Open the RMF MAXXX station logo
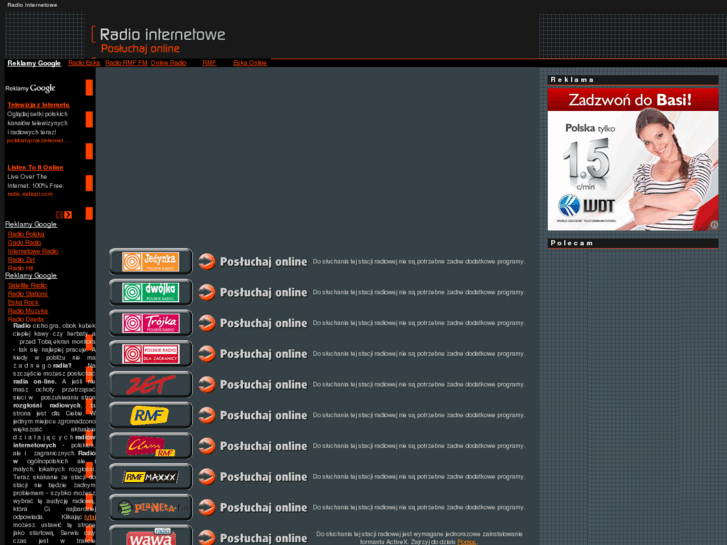This screenshot has height=545, width=727. (x=151, y=476)
